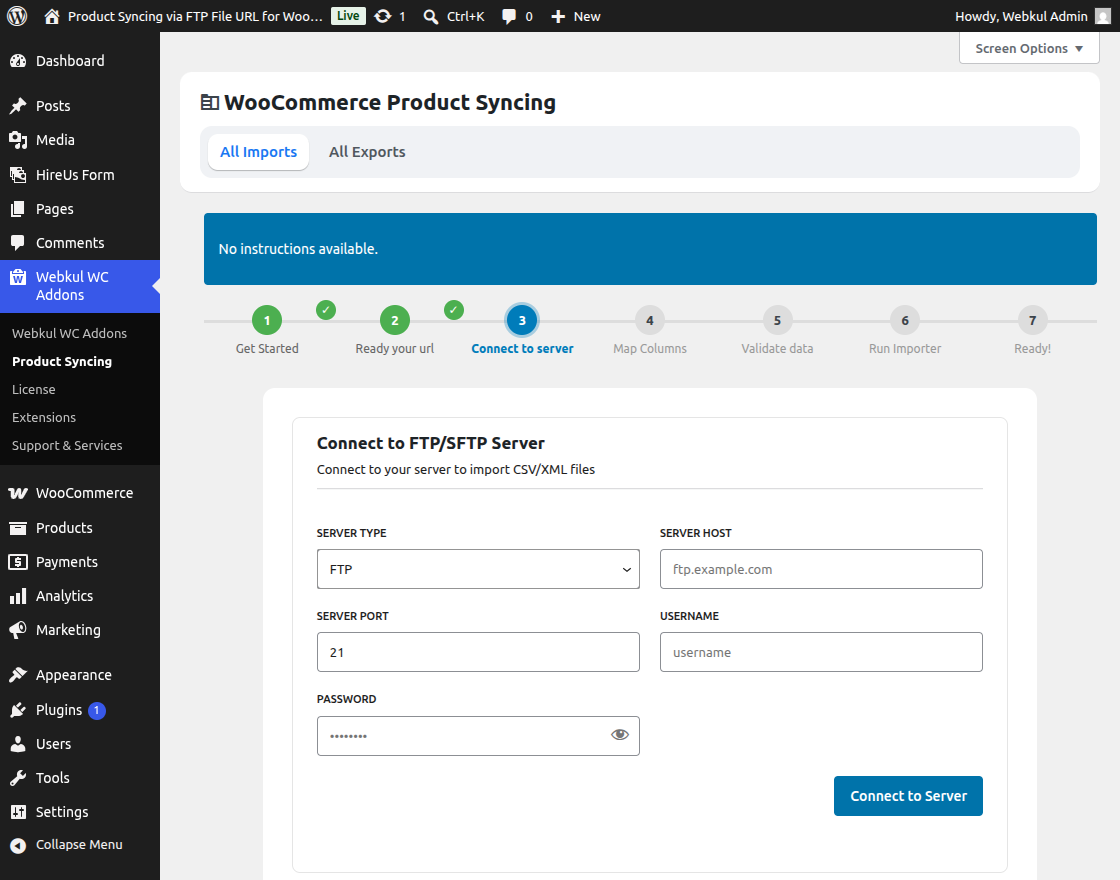The image size is (1120, 880).
Task: Click the WordPress logo in admin bar
Action: [x=17, y=16]
